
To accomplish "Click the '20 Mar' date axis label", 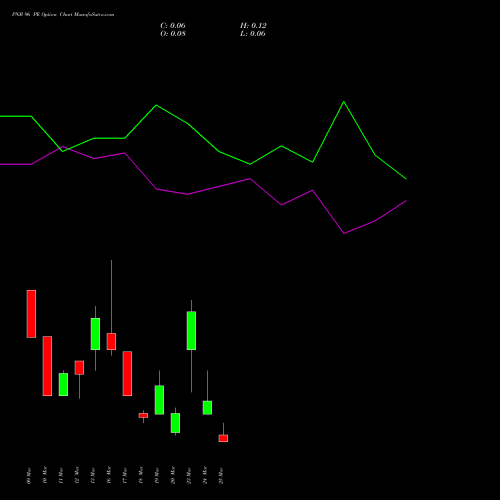I will 173,475.
